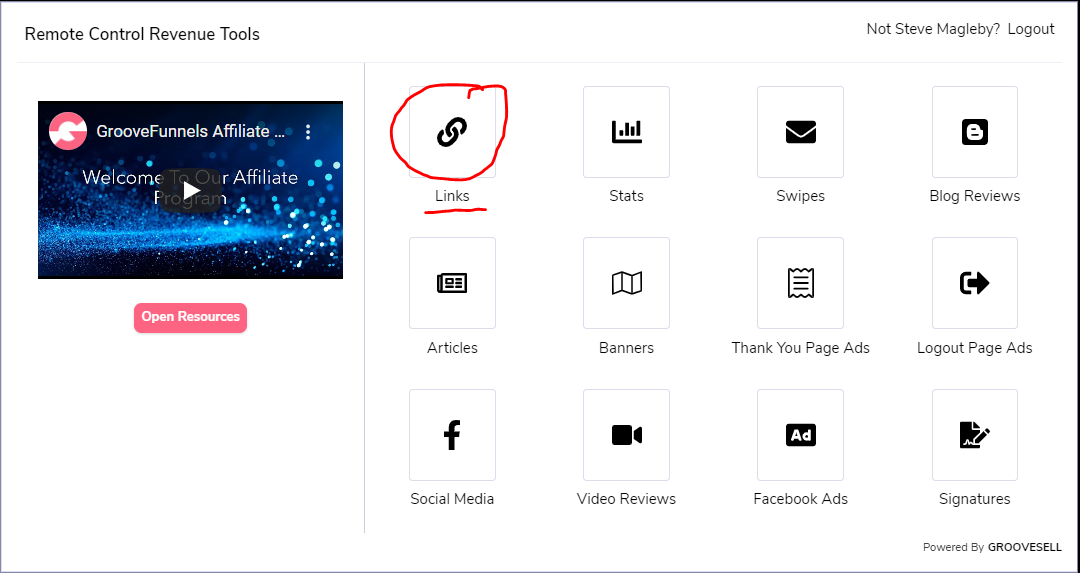Image resolution: width=1080 pixels, height=573 pixels.
Task: Click the Signatures label text
Action: tap(975, 499)
